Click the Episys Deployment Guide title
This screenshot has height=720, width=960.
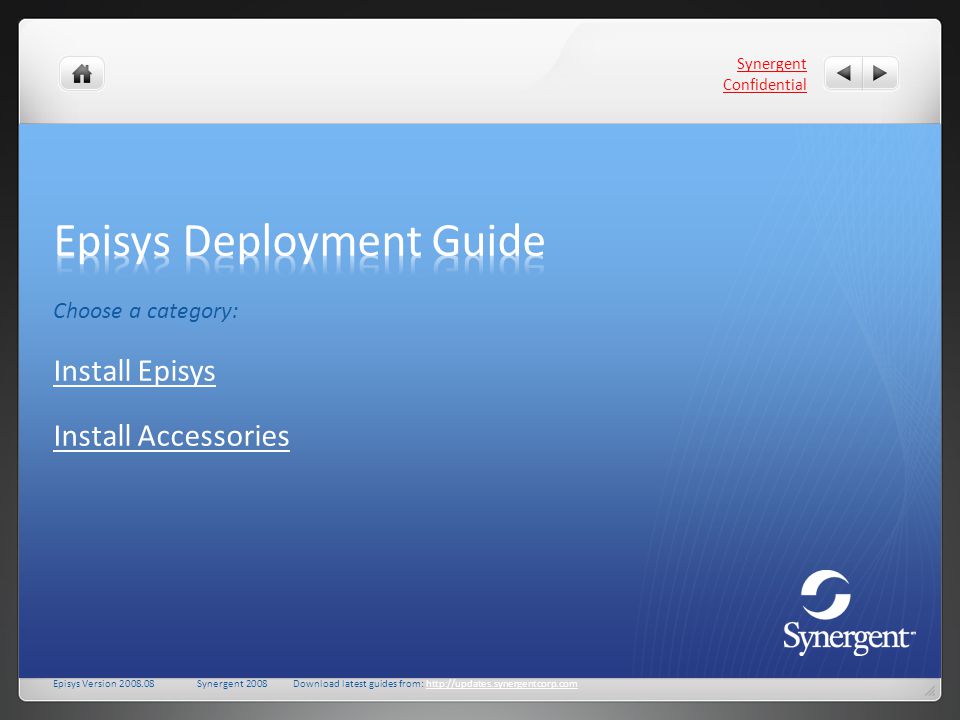[x=299, y=242]
